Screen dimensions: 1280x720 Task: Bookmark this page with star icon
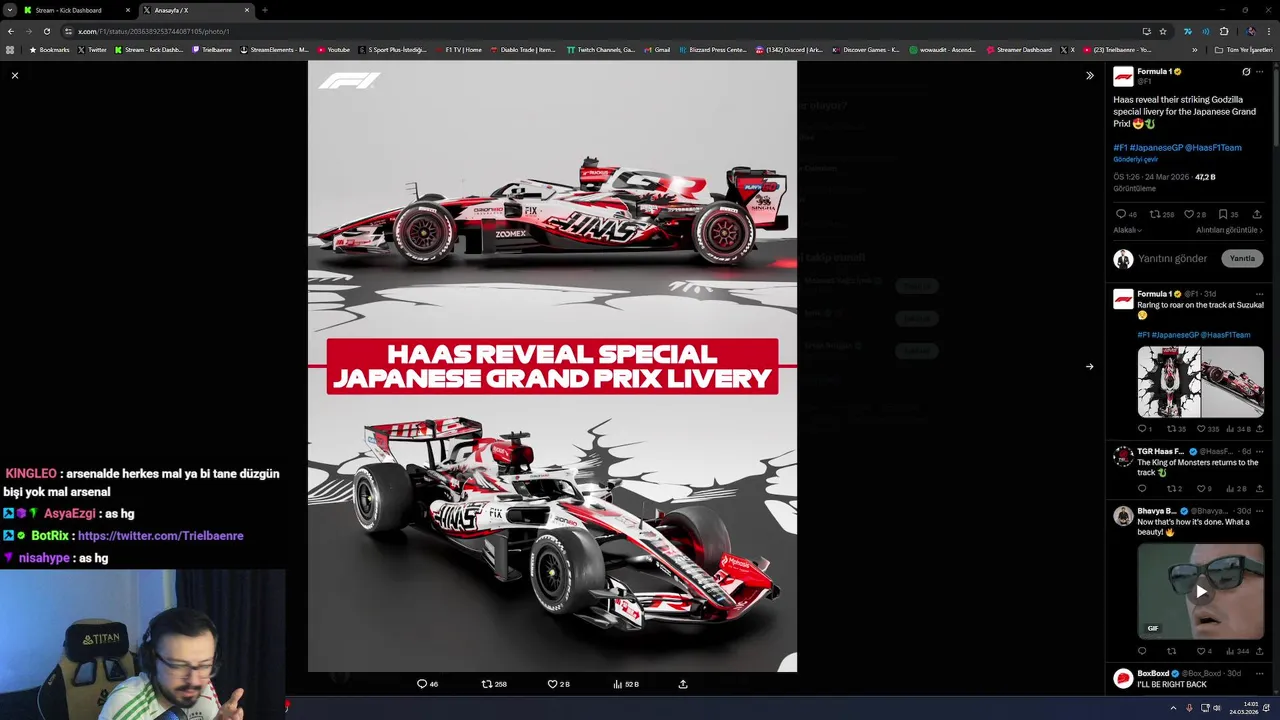1163,31
